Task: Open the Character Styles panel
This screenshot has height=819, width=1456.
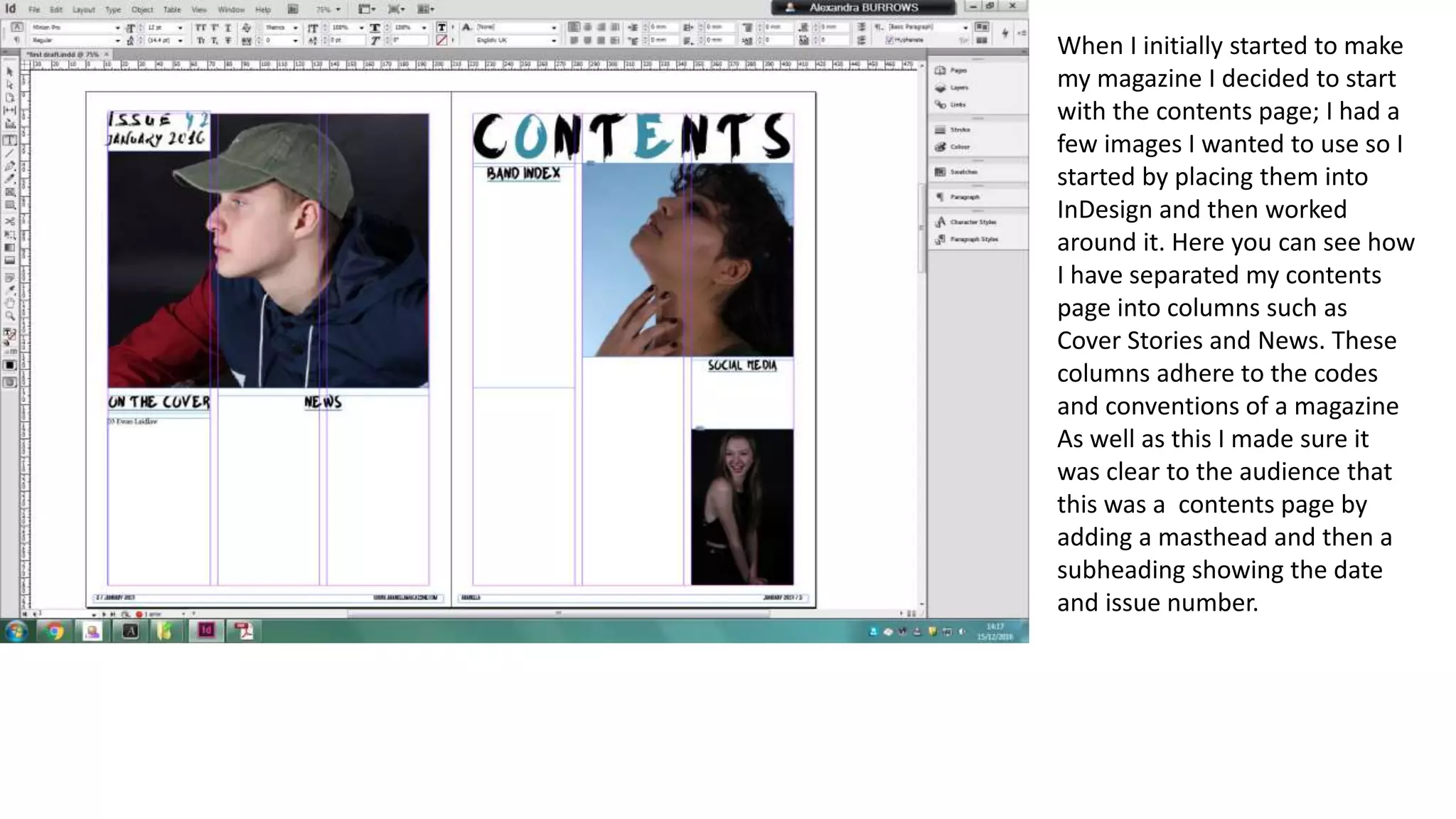Action: tap(965, 222)
